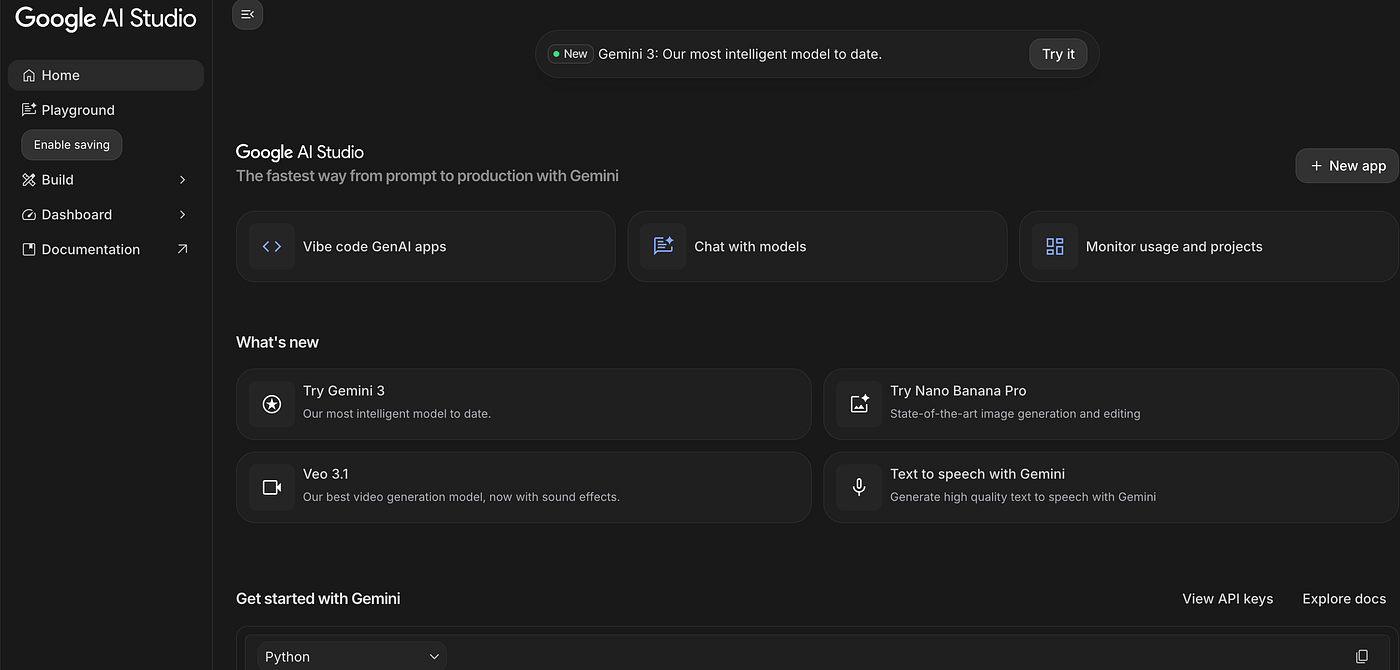Screen dimensions: 1400x670
Task: Copy the code snippet using the copy icon
Action: [1361, 657]
